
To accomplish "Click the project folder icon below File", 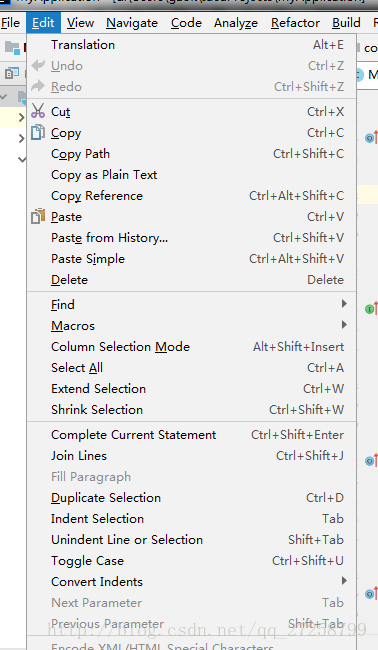I will coord(12,48).
